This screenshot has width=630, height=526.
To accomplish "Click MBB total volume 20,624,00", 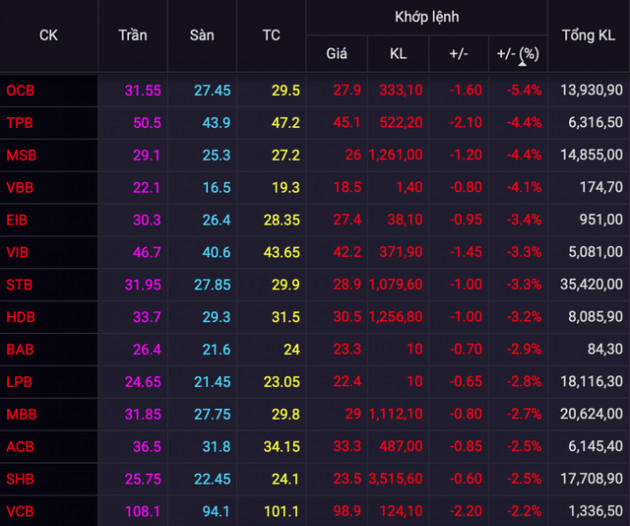I will [591, 414].
